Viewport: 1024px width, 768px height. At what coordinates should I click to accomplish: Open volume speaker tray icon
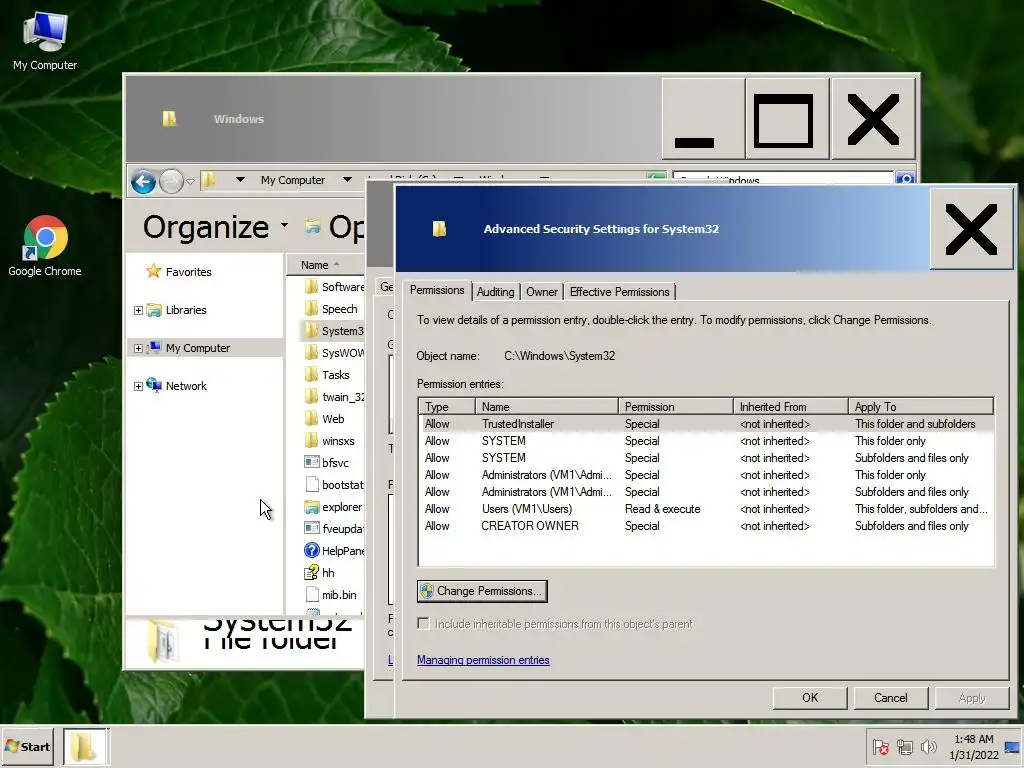[928, 746]
